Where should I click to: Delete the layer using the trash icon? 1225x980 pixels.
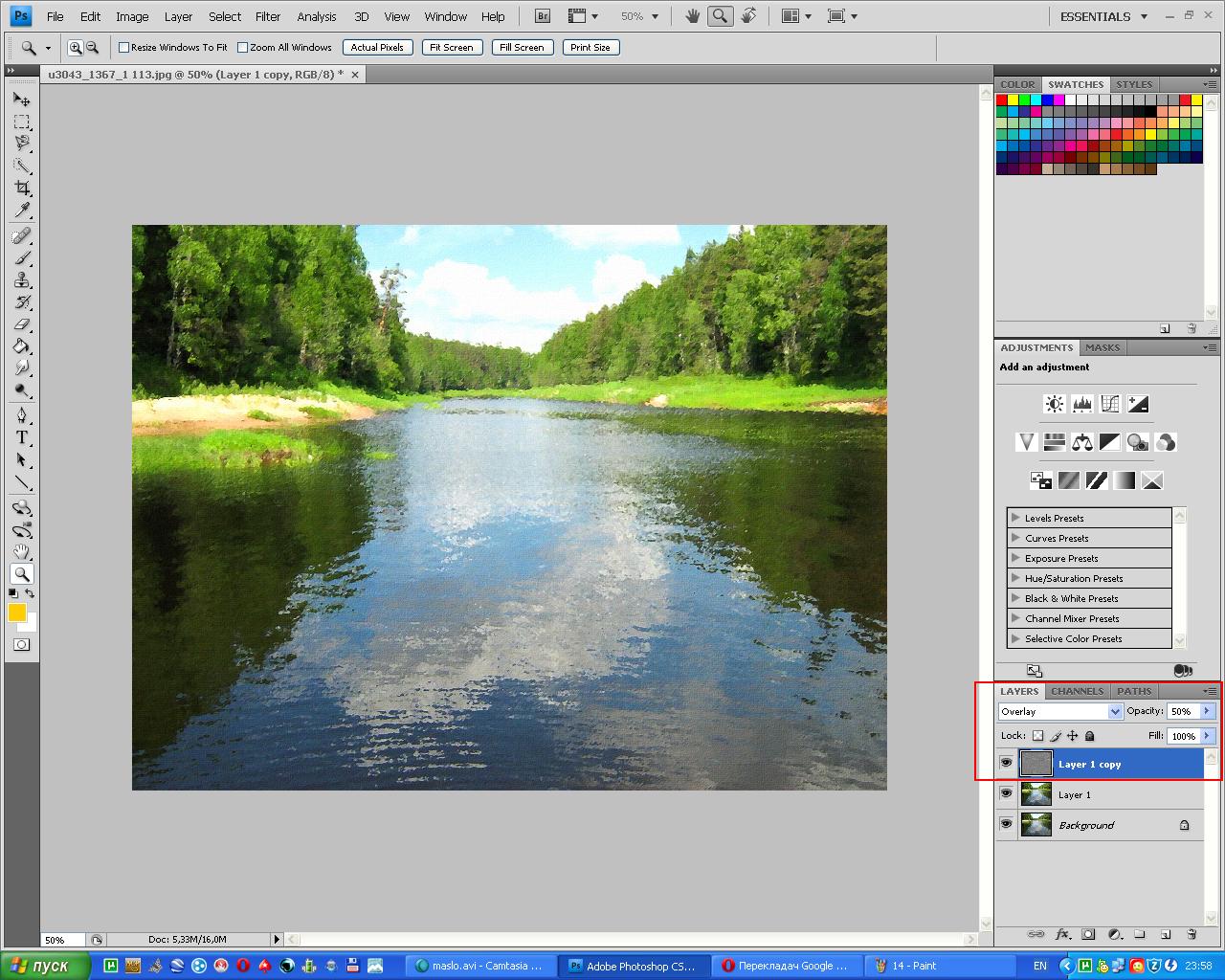(x=1192, y=934)
